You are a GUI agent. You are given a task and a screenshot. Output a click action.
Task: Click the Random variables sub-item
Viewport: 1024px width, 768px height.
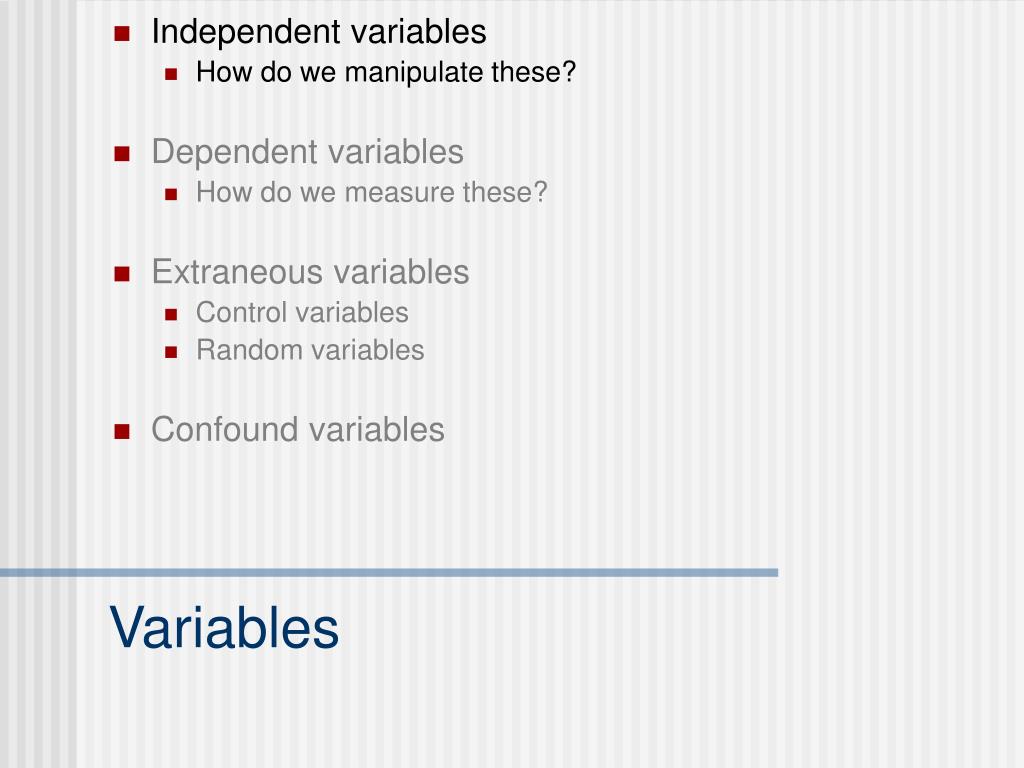310,350
